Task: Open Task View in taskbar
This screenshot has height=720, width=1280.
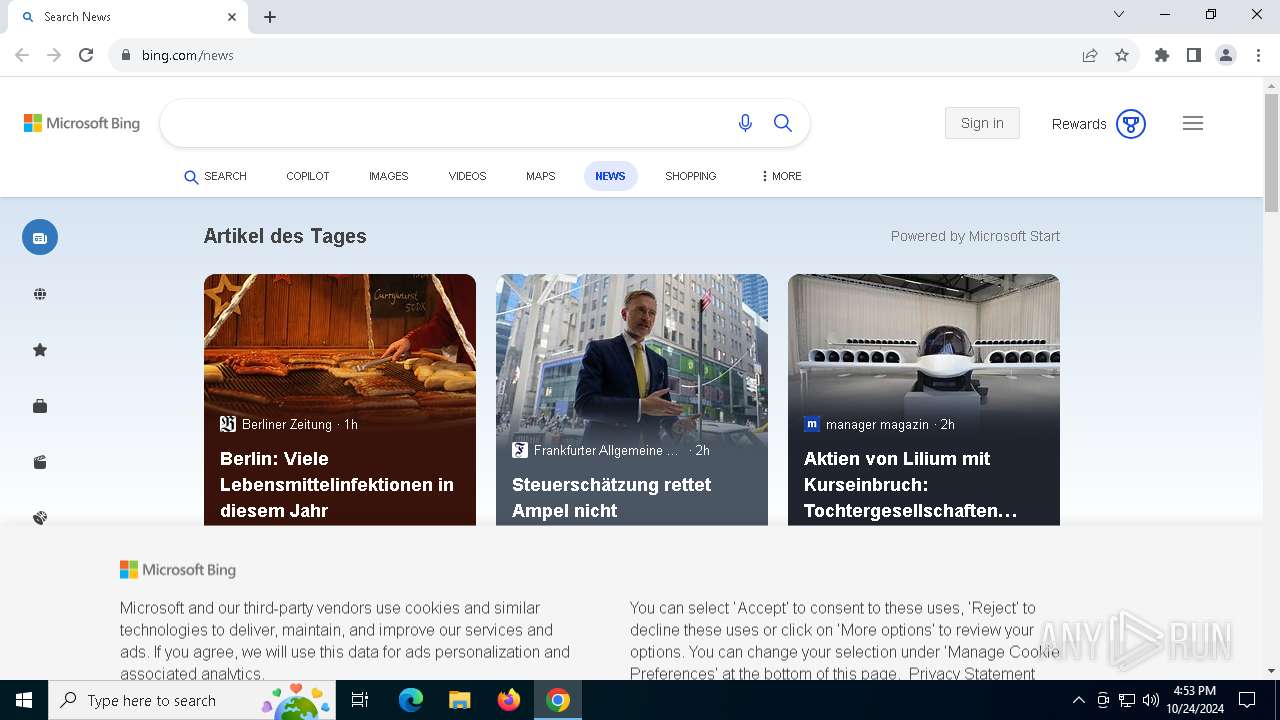Action: (x=360, y=700)
